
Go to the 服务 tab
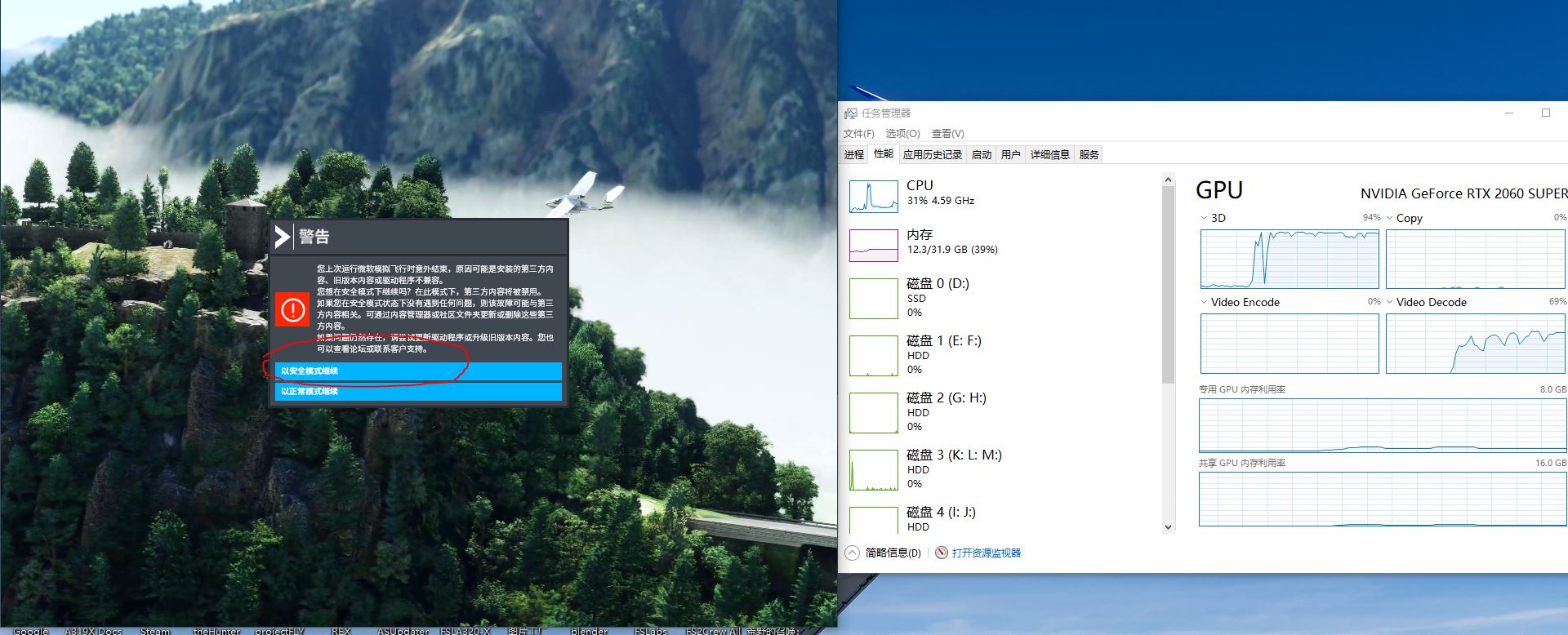click(1089, 154)
